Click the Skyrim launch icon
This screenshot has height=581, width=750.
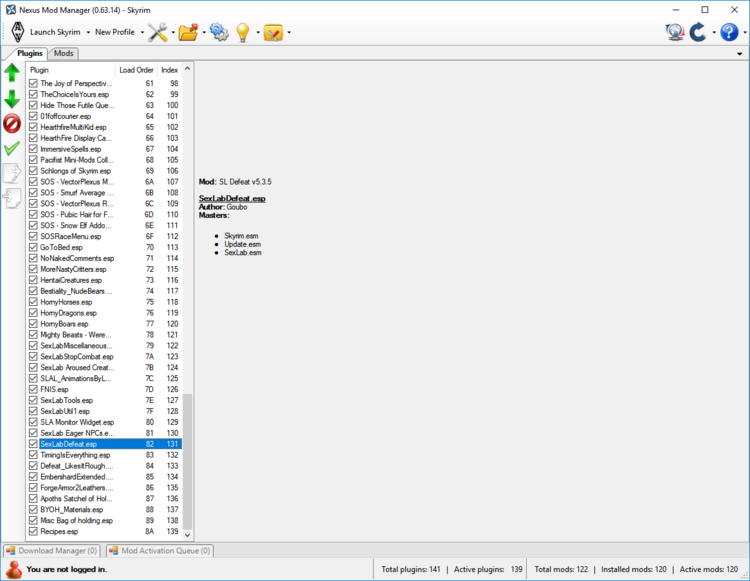point(18,32)
